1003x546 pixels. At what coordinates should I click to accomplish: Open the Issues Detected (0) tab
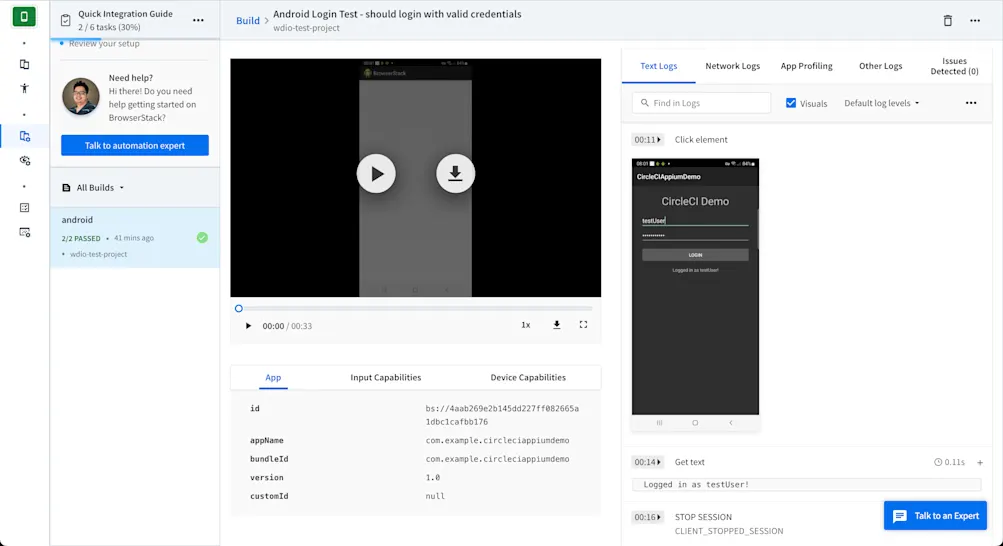tap(954, 66)
